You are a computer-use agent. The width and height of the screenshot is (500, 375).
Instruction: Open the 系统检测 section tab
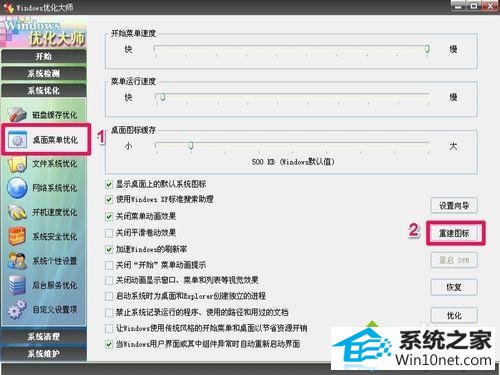click(44, 73)
